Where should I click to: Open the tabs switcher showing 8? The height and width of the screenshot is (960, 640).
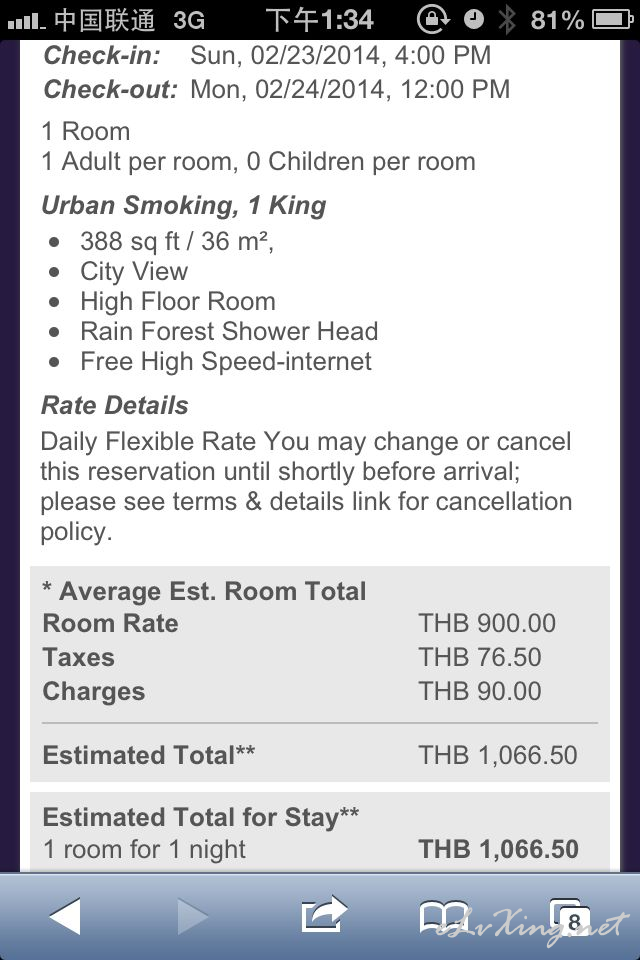(570, 917)
